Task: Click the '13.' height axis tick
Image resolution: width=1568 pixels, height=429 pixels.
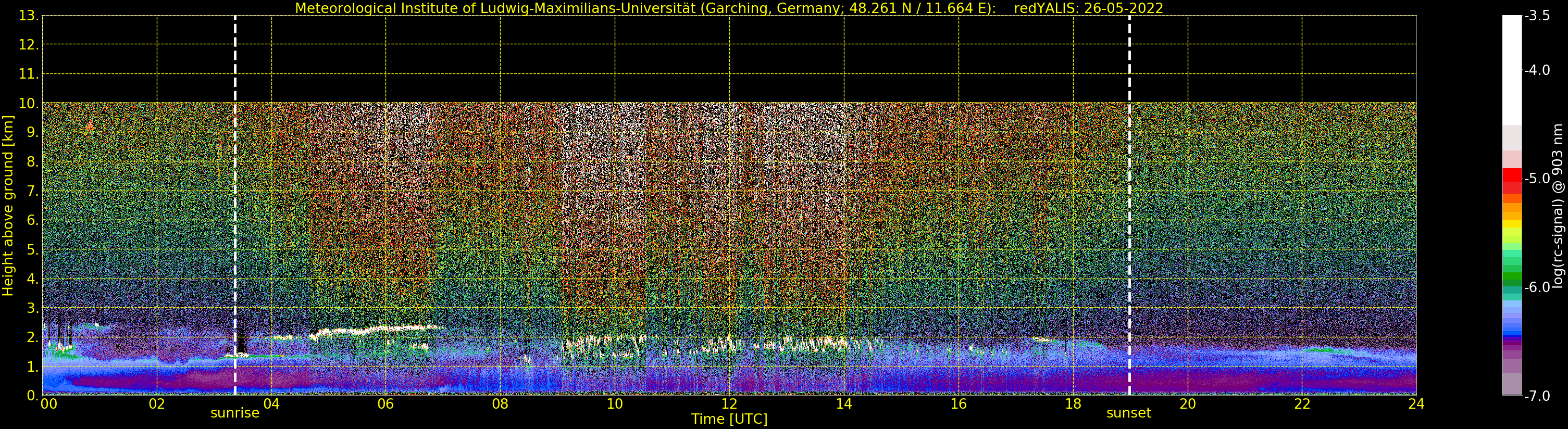Action: (x=29, y=16)
